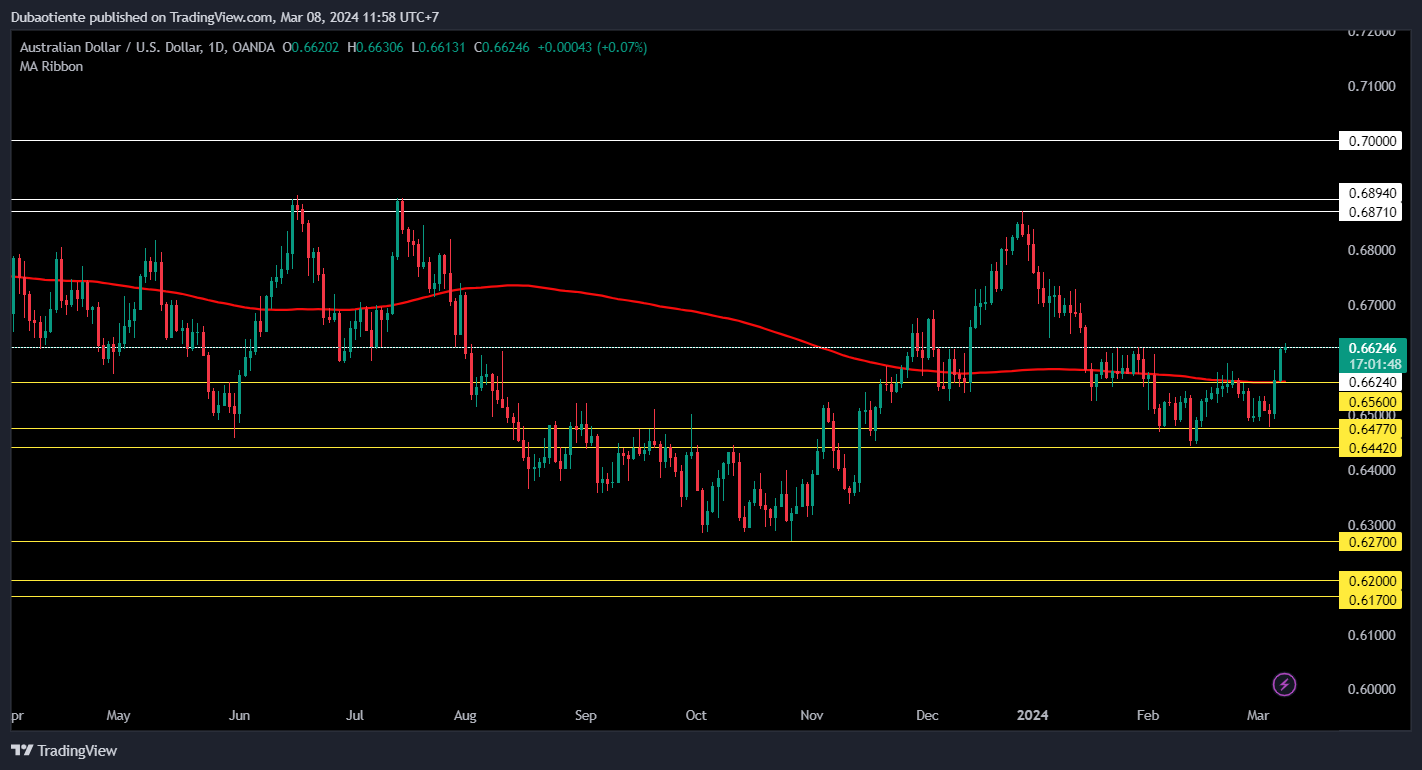Viewport: 1422px width, 770px height.
Task: Click the 0.68710 price label
Action: (1372, 212)
